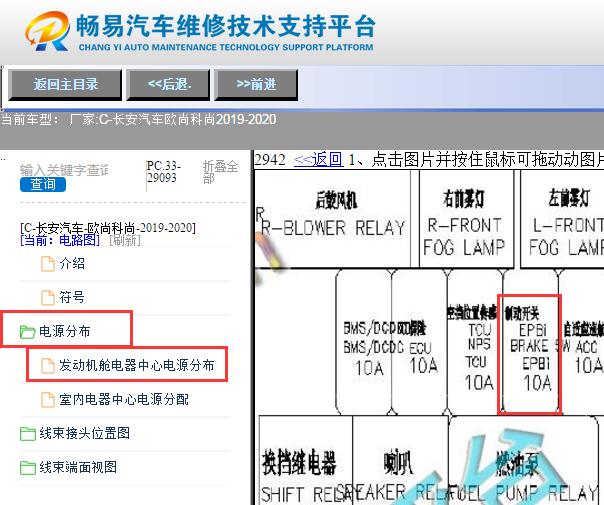604x505 pixels.
Task: Expand the 线束接头位置图 folder
Action: 84,433
